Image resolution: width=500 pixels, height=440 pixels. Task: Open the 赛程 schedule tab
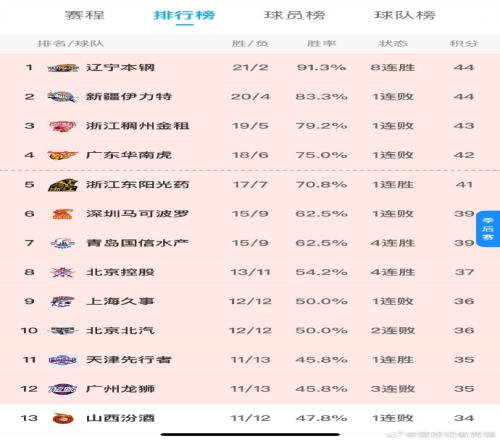[84, 15]
